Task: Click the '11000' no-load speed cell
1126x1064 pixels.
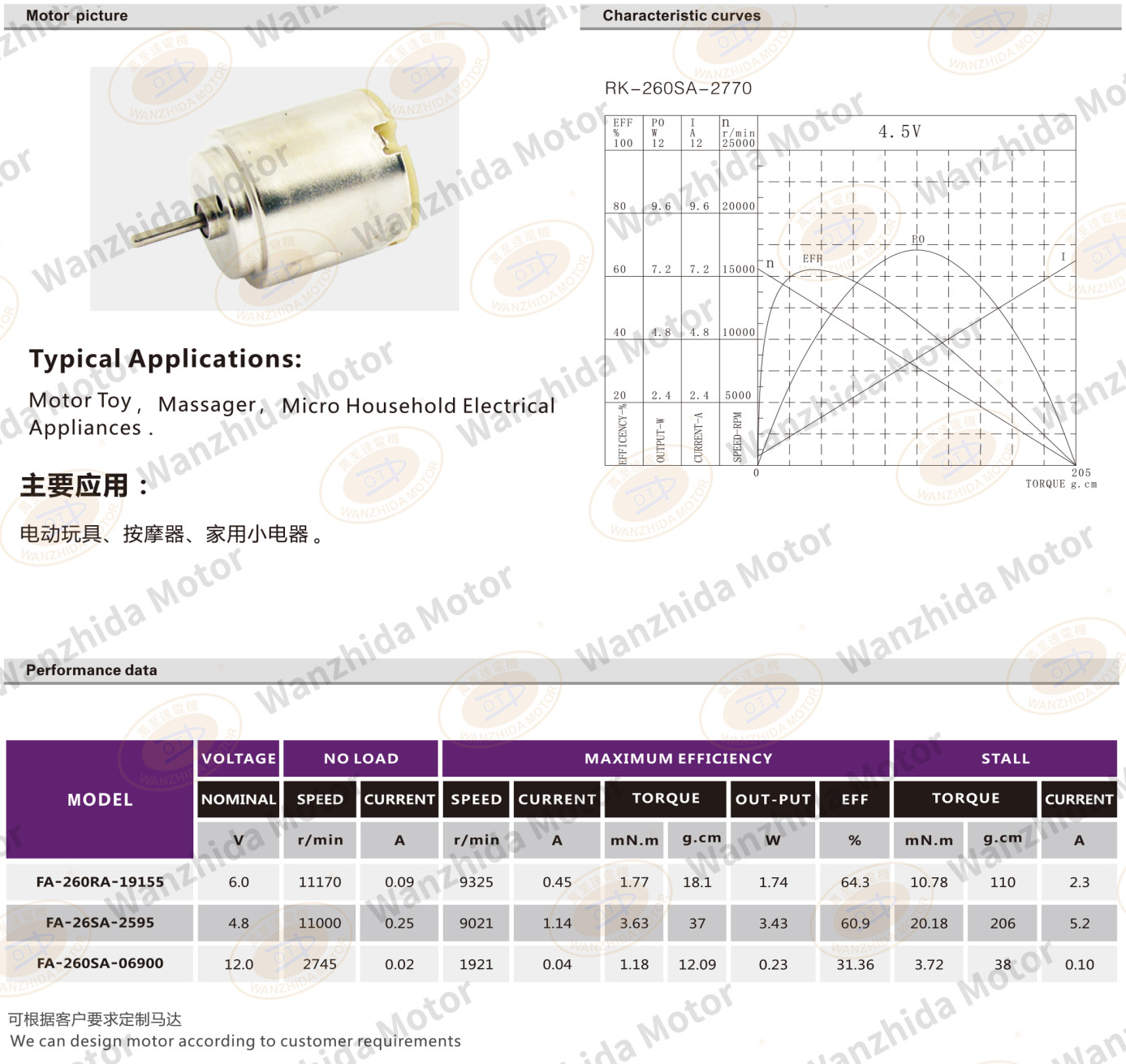Action: point(320,924)
